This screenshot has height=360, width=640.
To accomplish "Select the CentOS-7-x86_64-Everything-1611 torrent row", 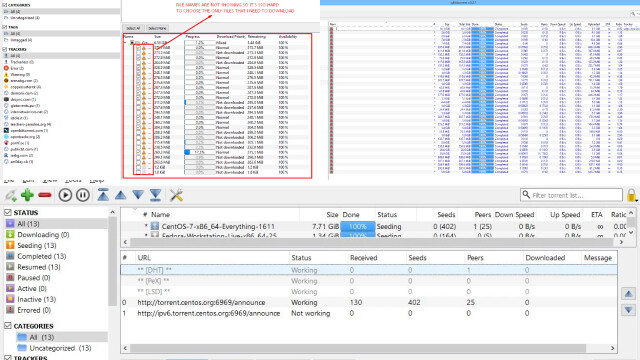I will [373, 226].
